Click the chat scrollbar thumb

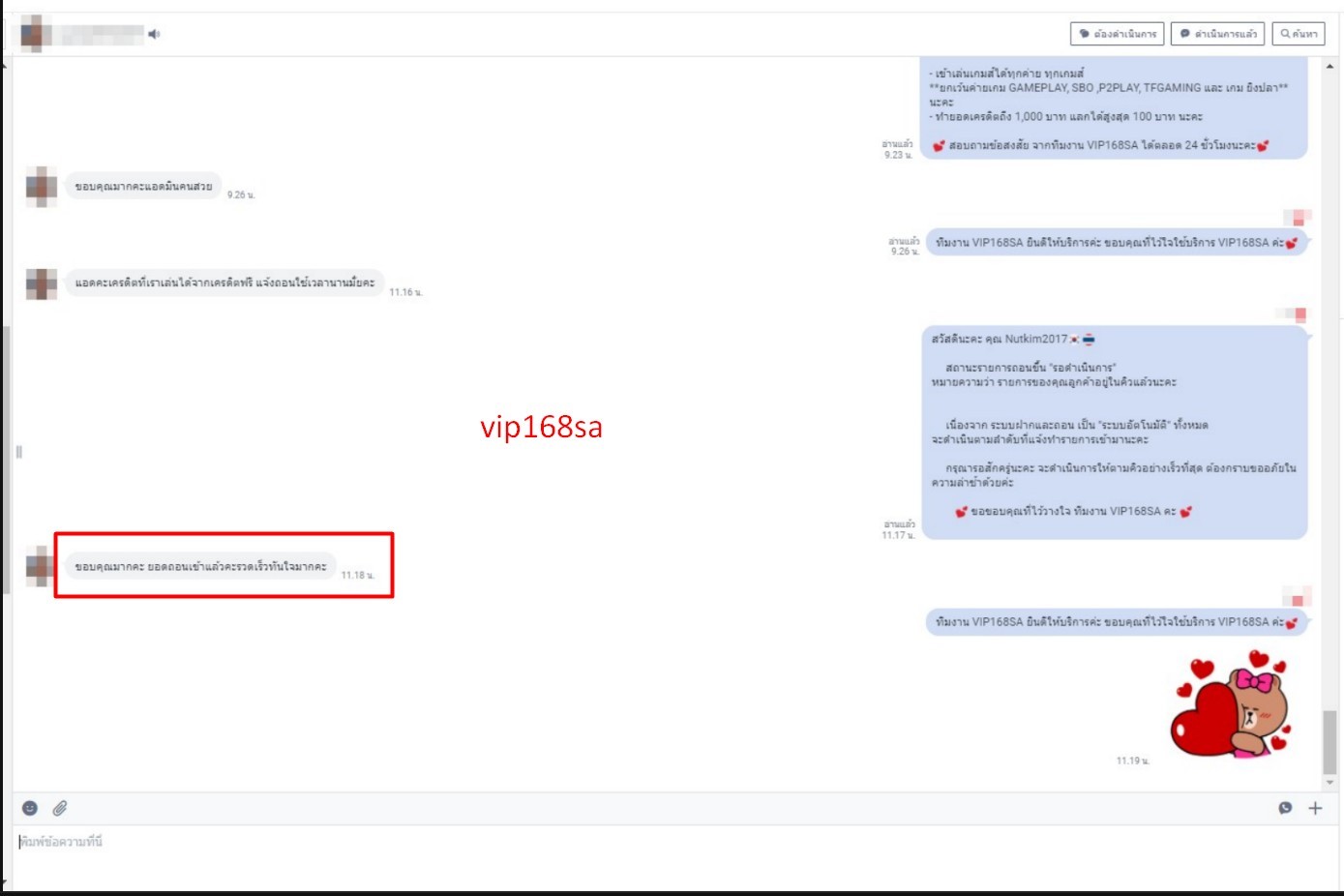(1329, 742)
